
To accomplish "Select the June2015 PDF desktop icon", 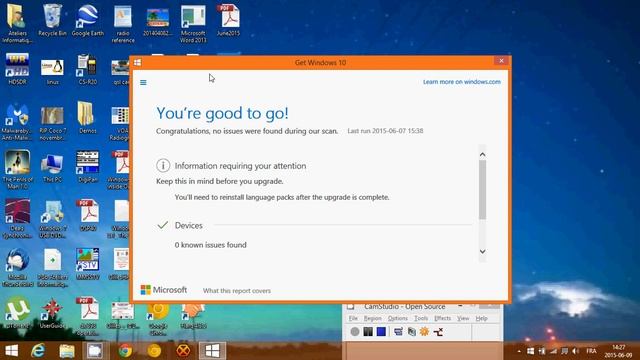I will coord(228,20).
